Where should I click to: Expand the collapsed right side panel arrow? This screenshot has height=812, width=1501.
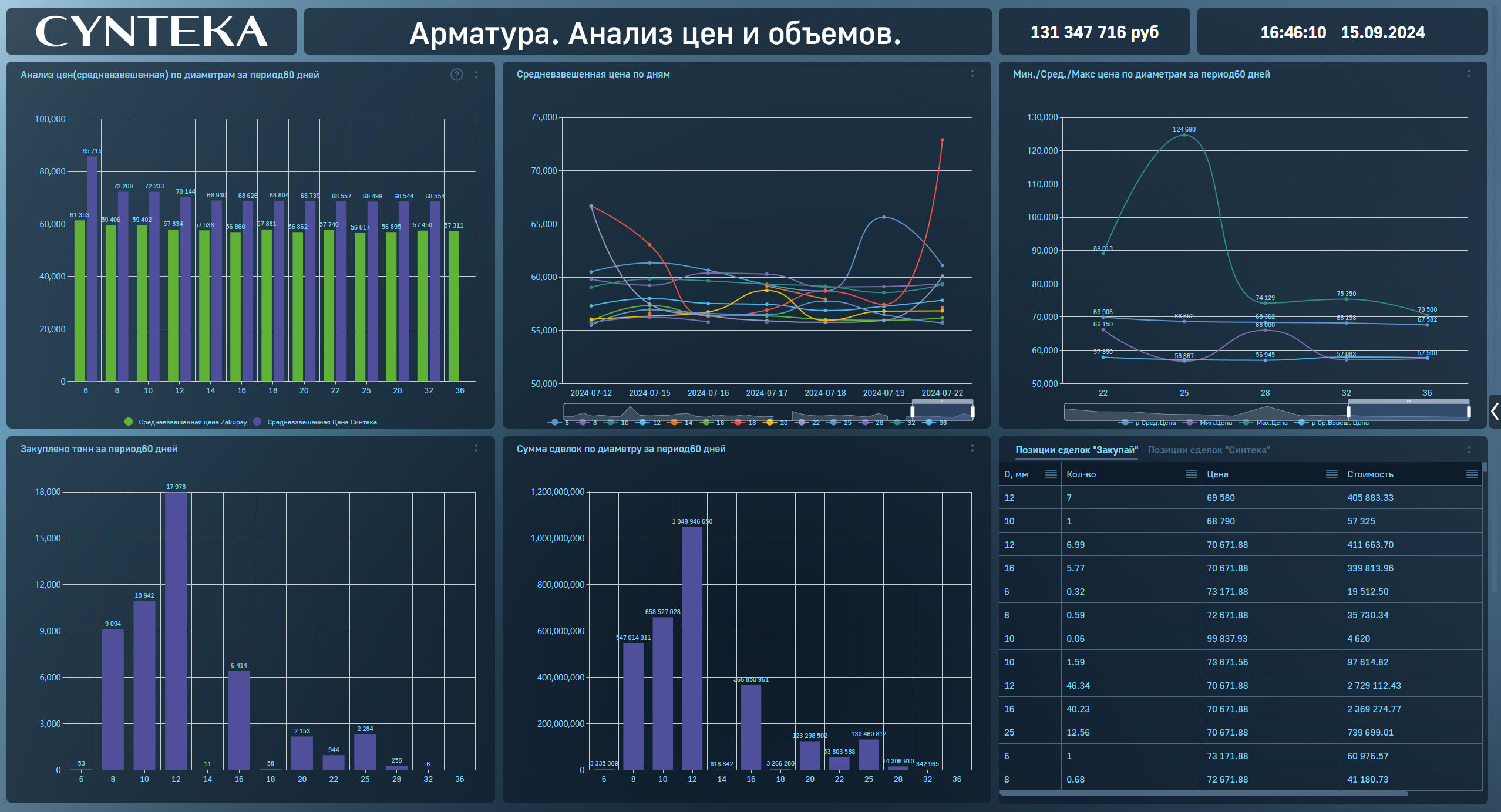tap(1495, 411)
